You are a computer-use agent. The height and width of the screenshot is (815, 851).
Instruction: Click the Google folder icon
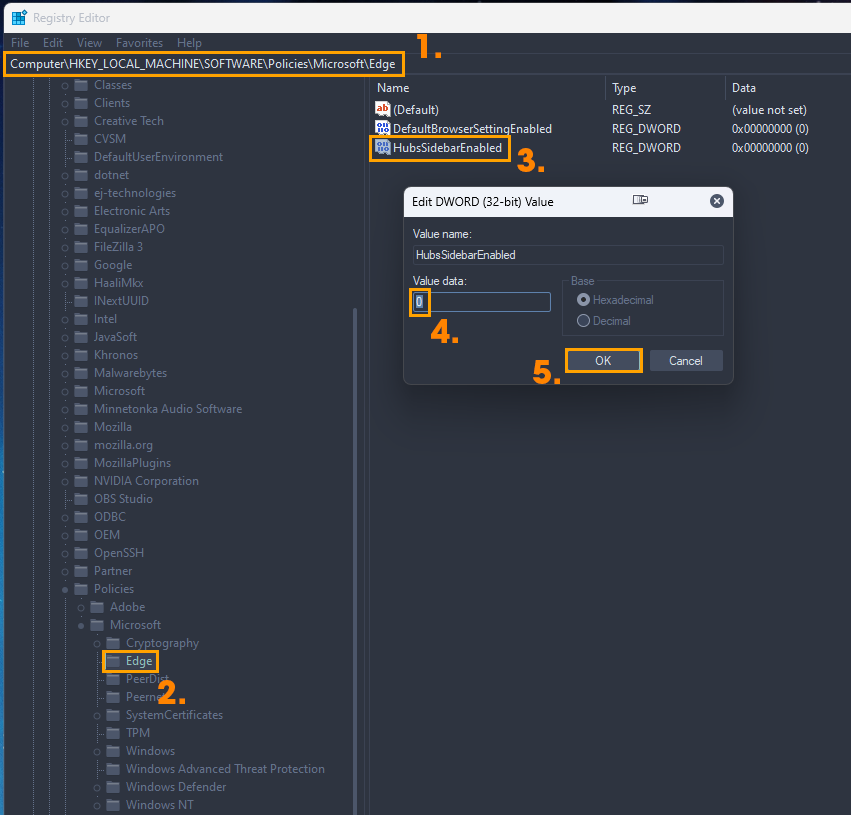coord(81,265)
